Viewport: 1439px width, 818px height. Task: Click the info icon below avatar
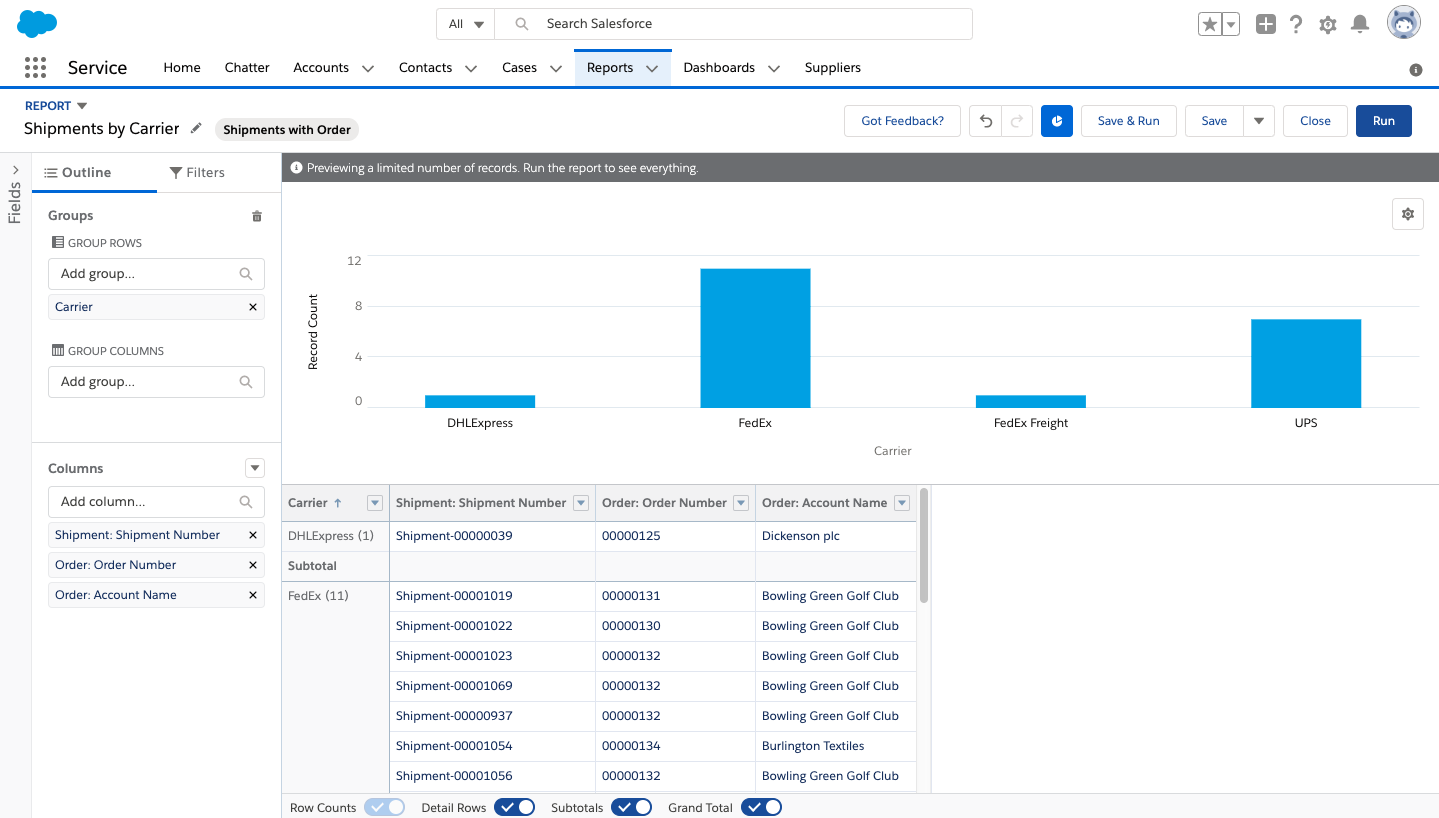click(x=1416, y=70)
